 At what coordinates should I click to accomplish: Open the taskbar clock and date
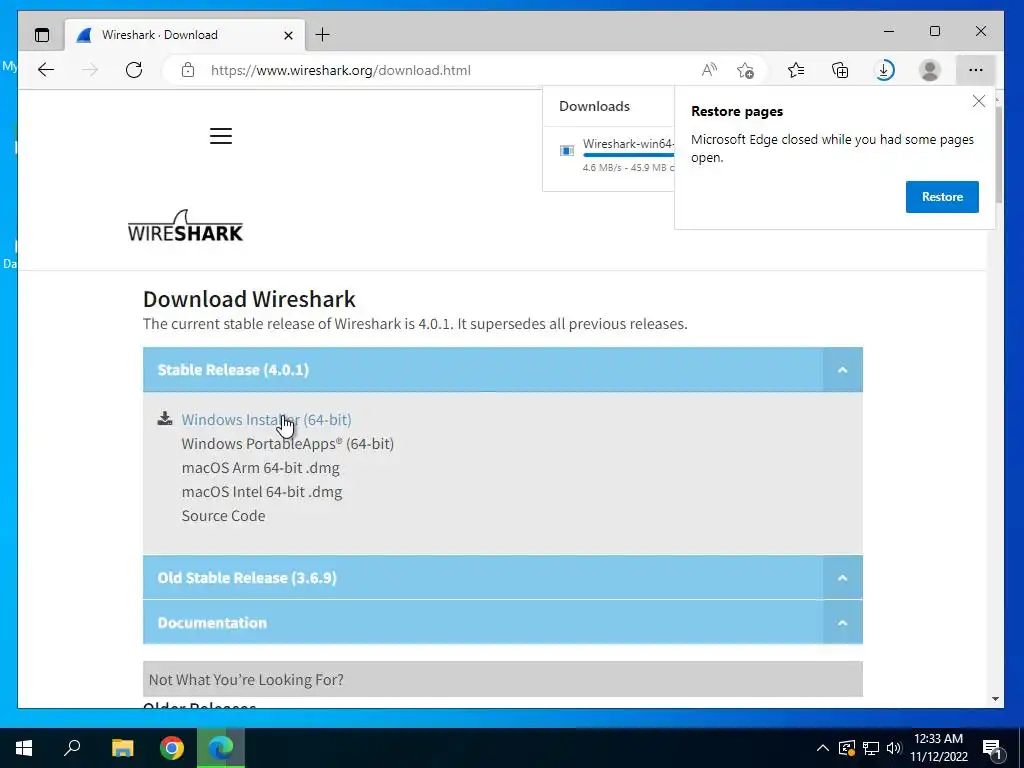pyautogui.click(x=938, y=748)
